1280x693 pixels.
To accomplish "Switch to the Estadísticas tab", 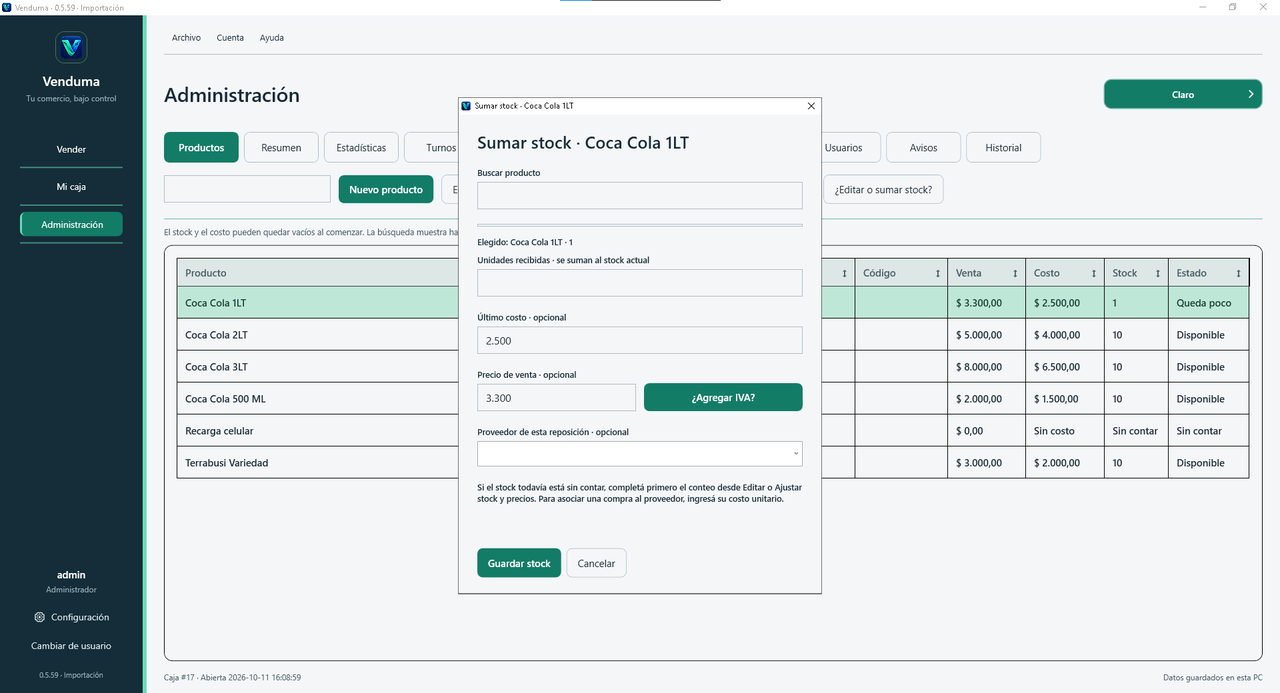I will point(361,147).
